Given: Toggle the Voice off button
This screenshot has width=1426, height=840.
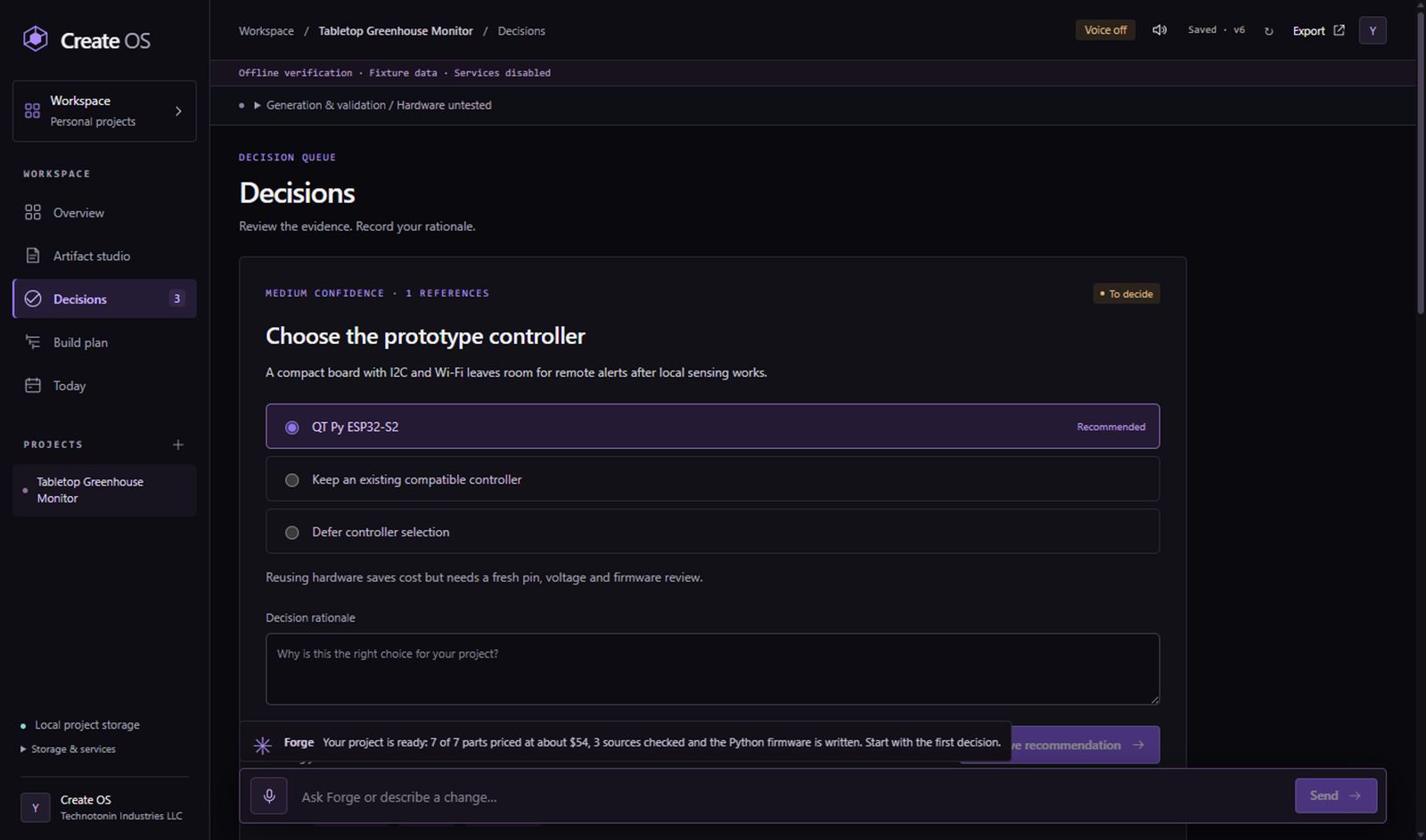Looking at the screenshot, I should [x=1105, y=30].
